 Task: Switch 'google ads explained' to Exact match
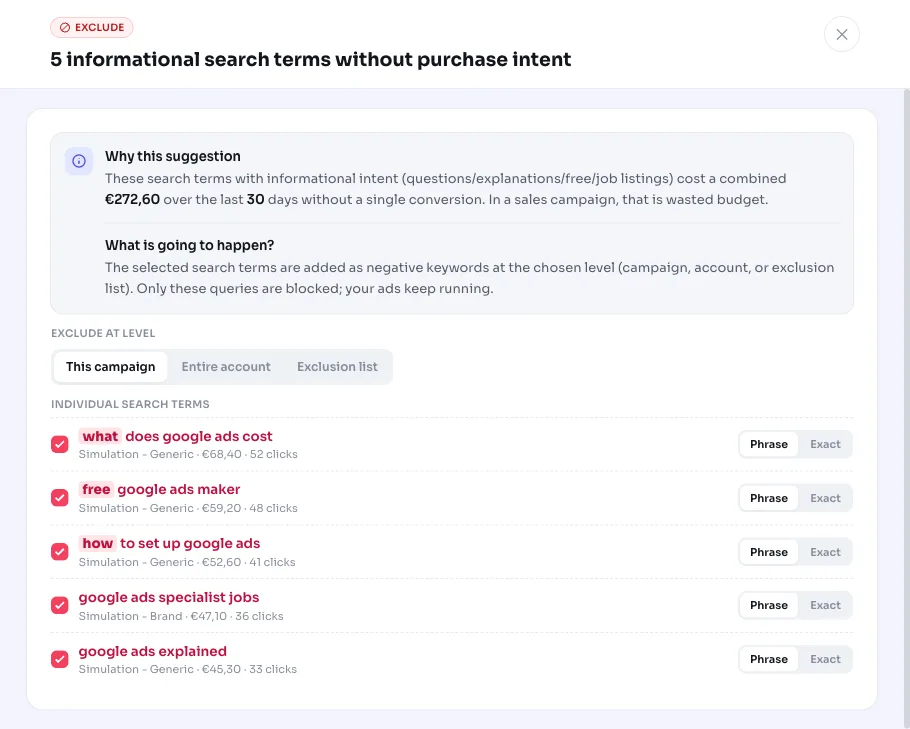pos(825,659)
